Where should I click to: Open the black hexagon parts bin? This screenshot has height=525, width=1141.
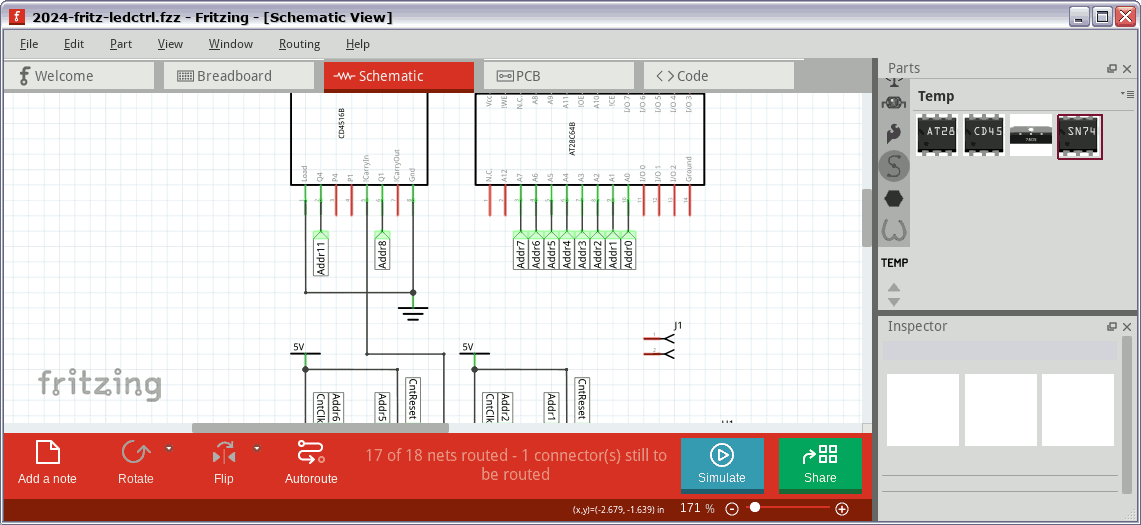pos(894,198)
